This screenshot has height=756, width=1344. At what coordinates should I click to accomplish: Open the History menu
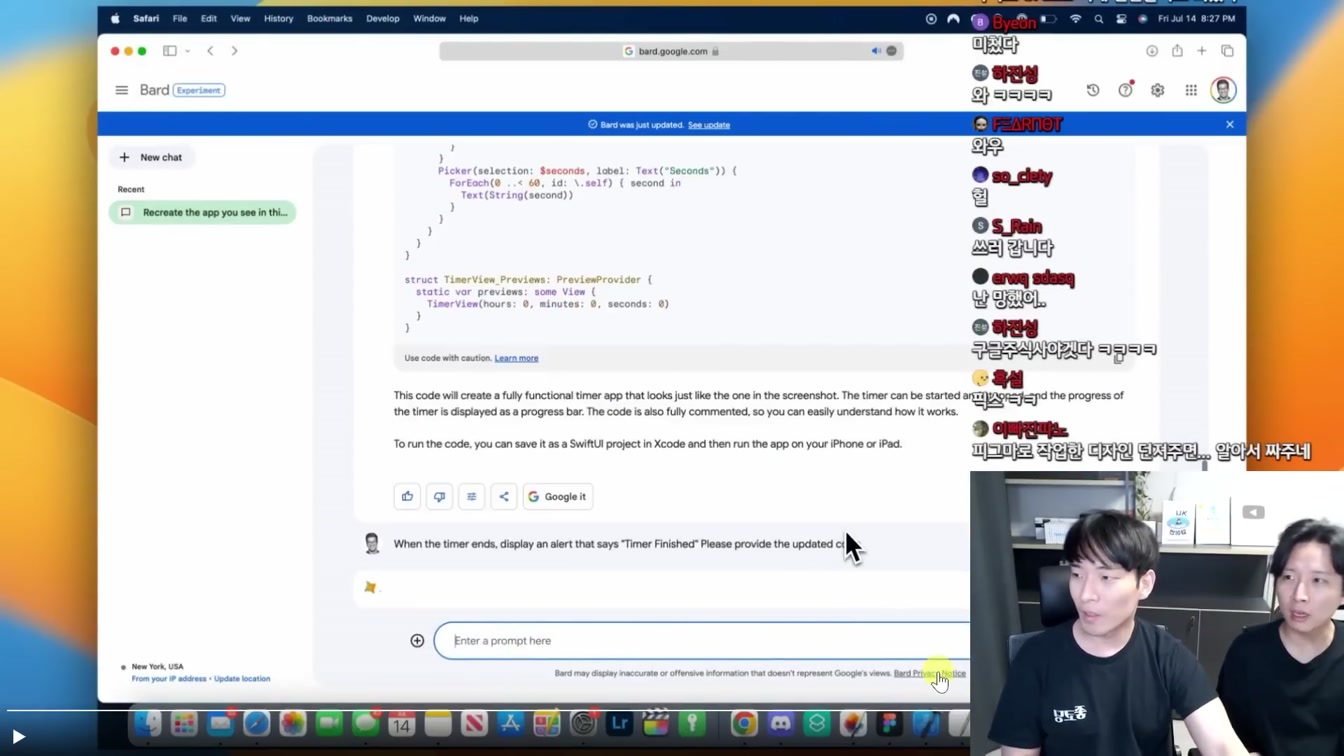tap(278, 18)
